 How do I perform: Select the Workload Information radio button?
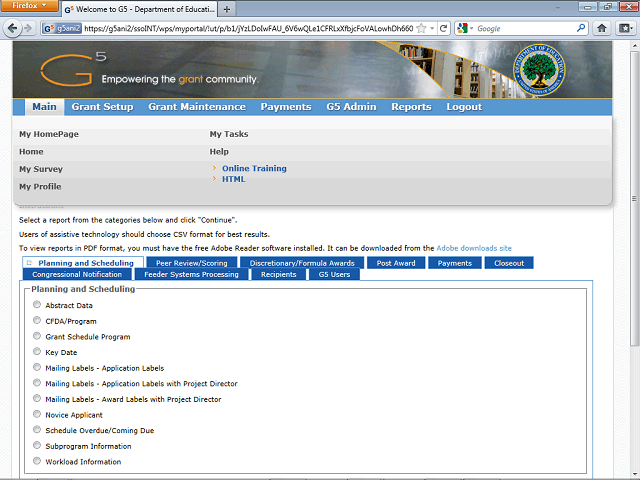(x=37, y=461)
